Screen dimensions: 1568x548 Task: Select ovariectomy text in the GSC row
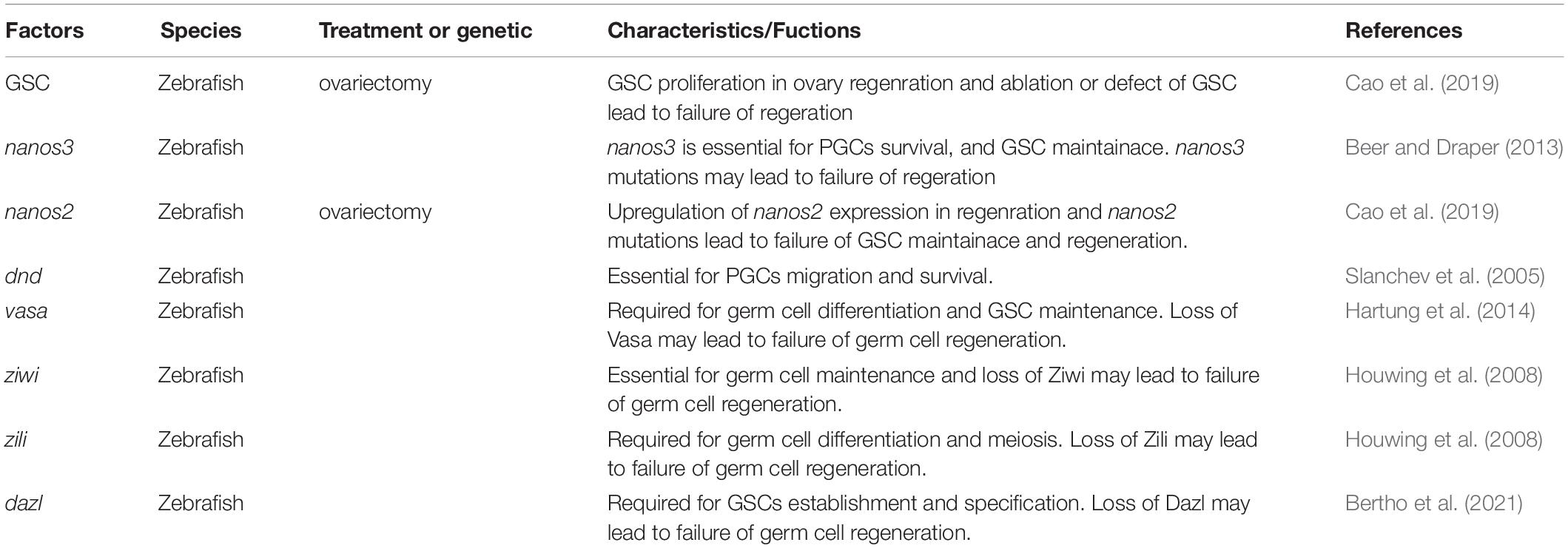375,83
